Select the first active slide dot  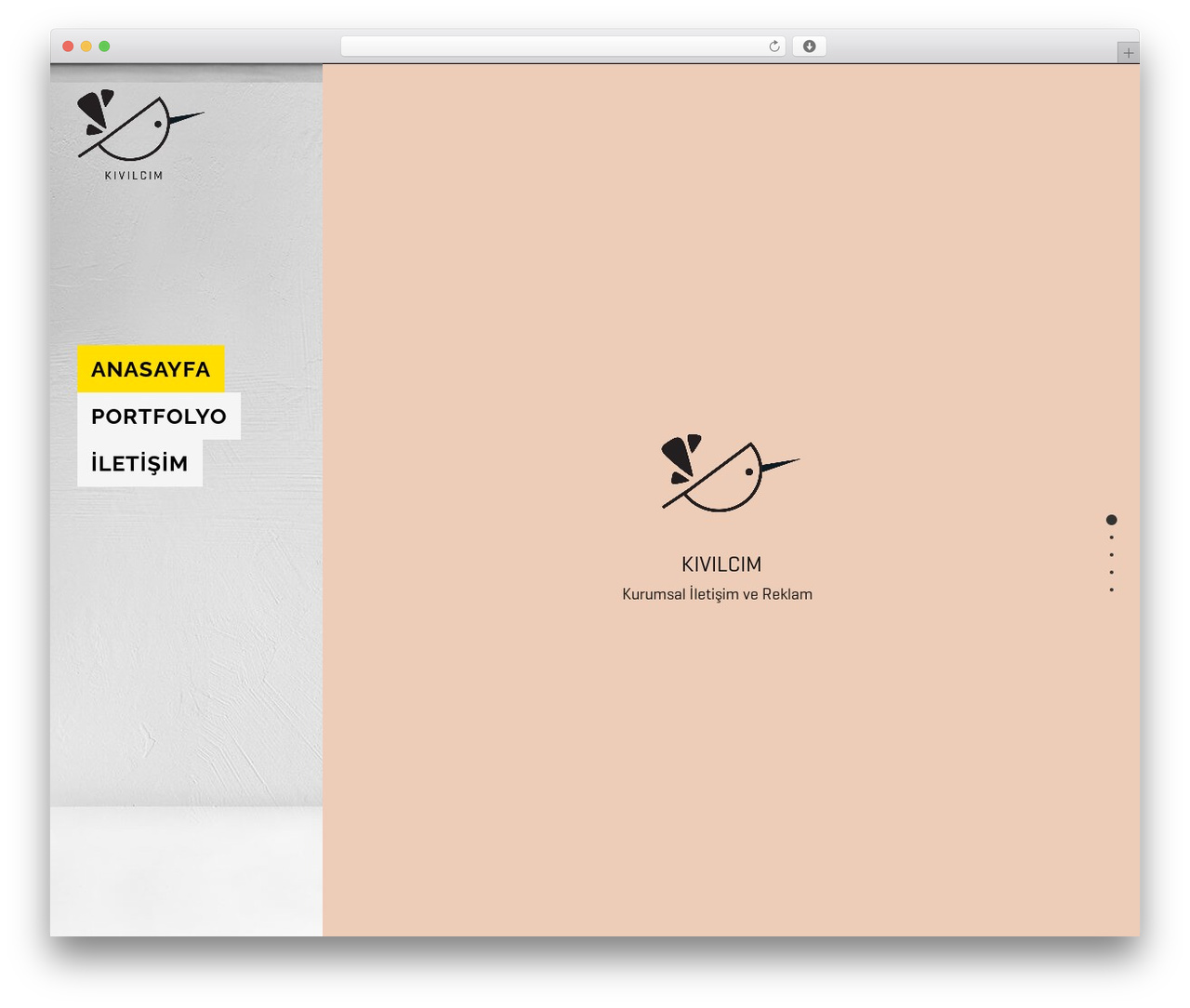[1111, 520]
